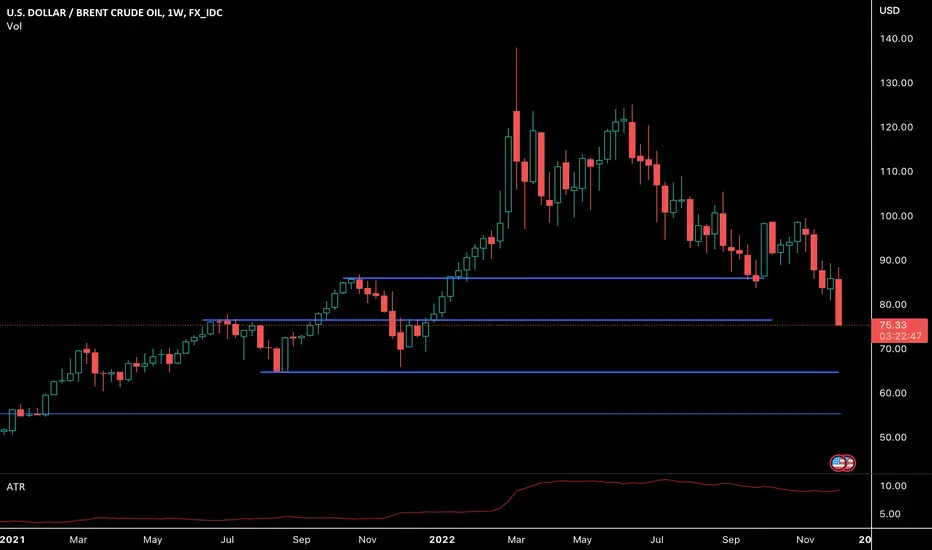Screen dimensions: 932x550
Task: Open the ATR indicator label
Action: pos(16,487)
